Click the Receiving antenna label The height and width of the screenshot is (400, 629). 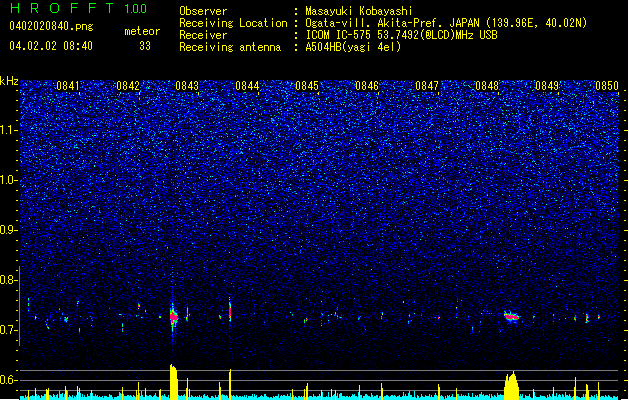click(230, 47)
